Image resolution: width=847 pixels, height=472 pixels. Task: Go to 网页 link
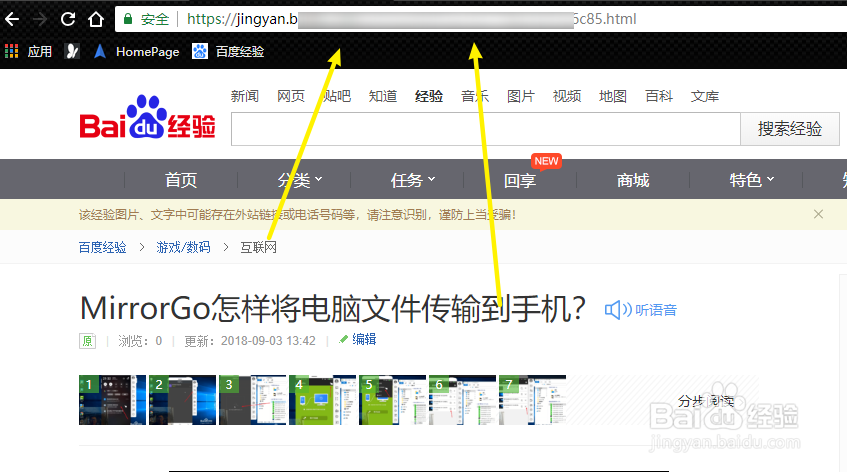[291, 96]
